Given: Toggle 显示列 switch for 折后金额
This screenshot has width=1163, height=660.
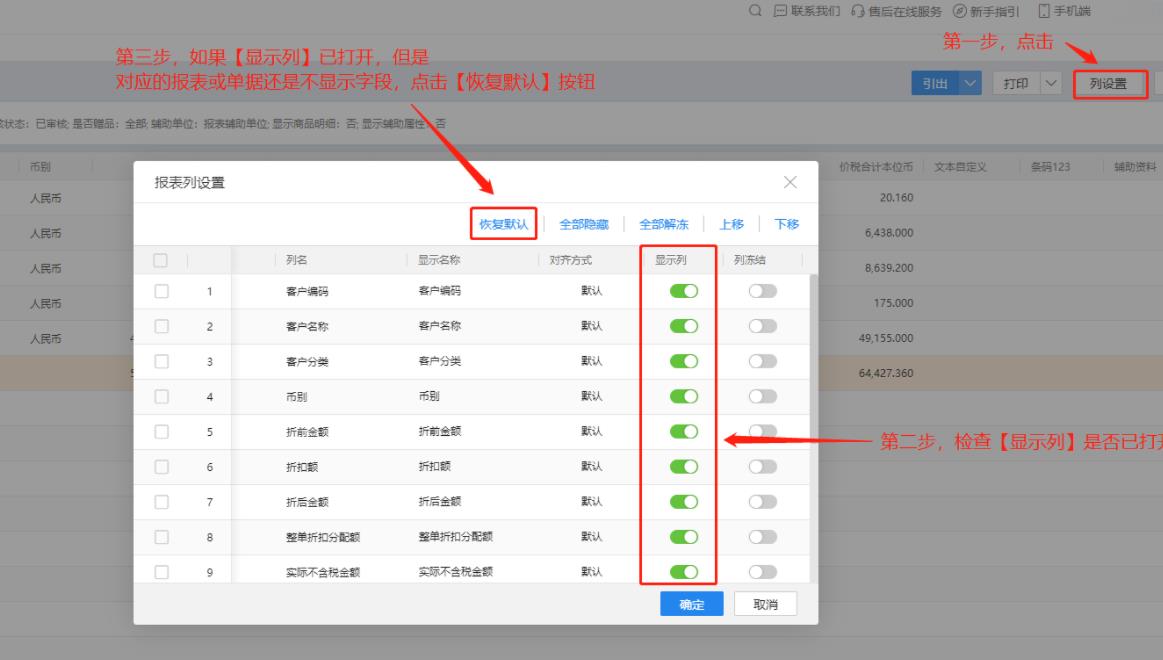Looking at the screenshot, I should coord(684,501).
